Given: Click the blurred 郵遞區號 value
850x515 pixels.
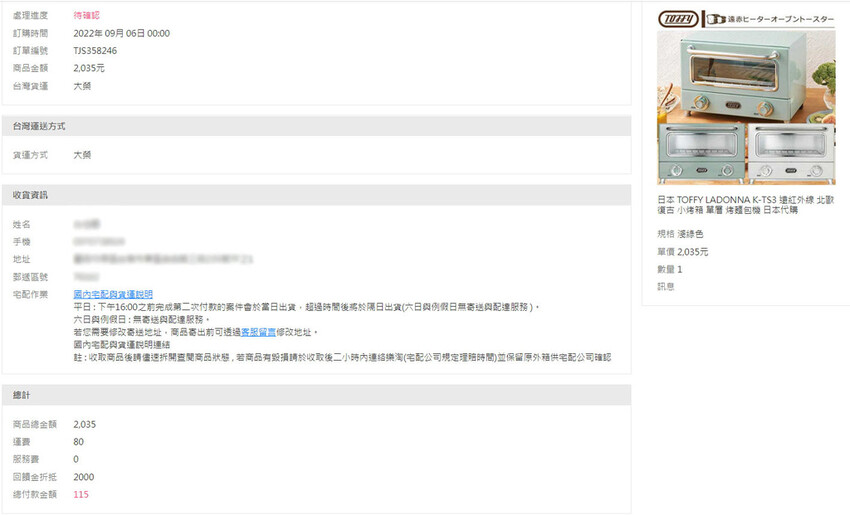Looking at the screenshot, I should [86, 276].
